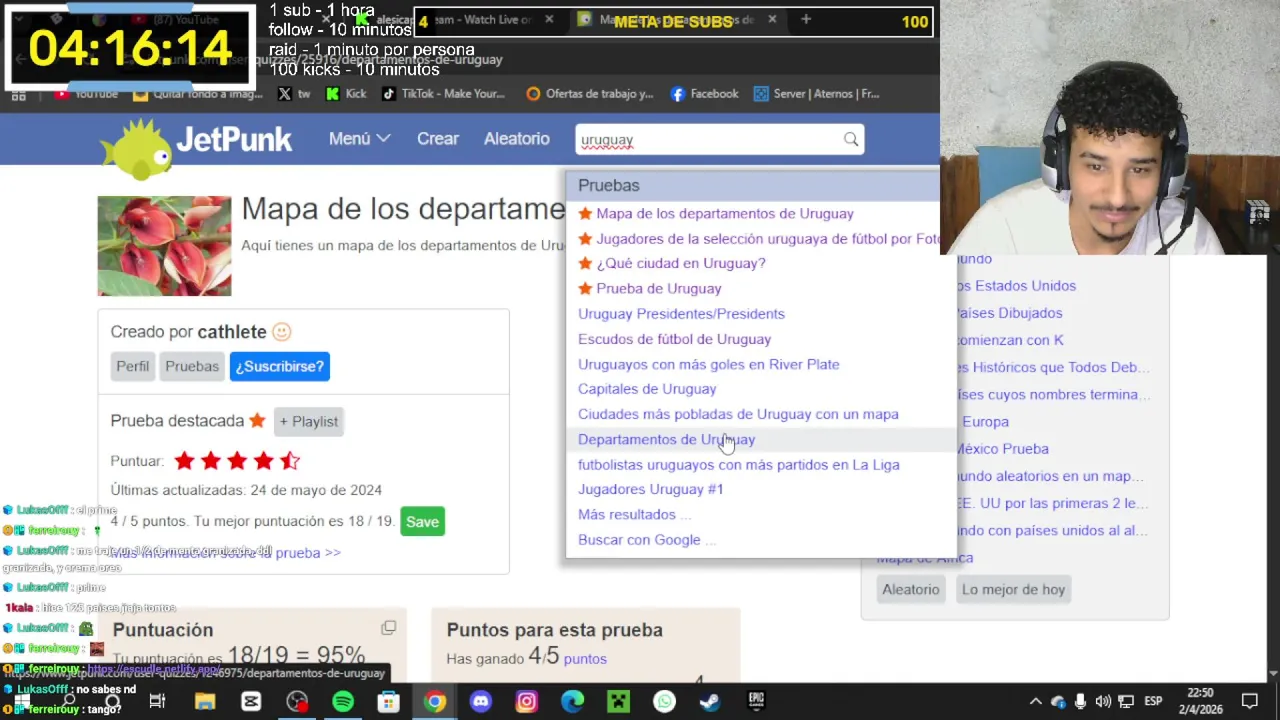This screenshot has height=720, width=1280.
Task: Open Instagram from the taskbar
Action: point(527,702)
